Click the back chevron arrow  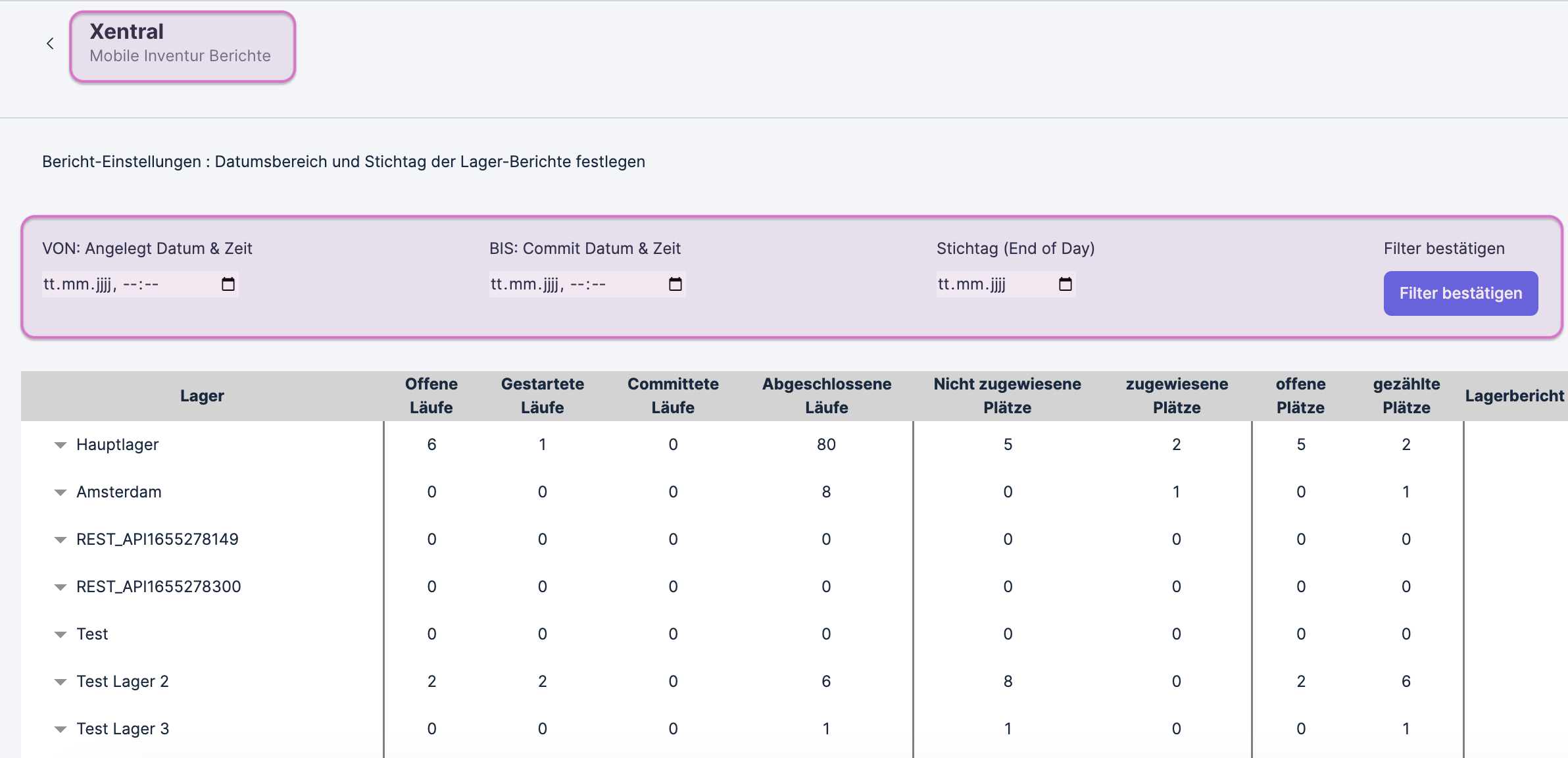[50, 43]
